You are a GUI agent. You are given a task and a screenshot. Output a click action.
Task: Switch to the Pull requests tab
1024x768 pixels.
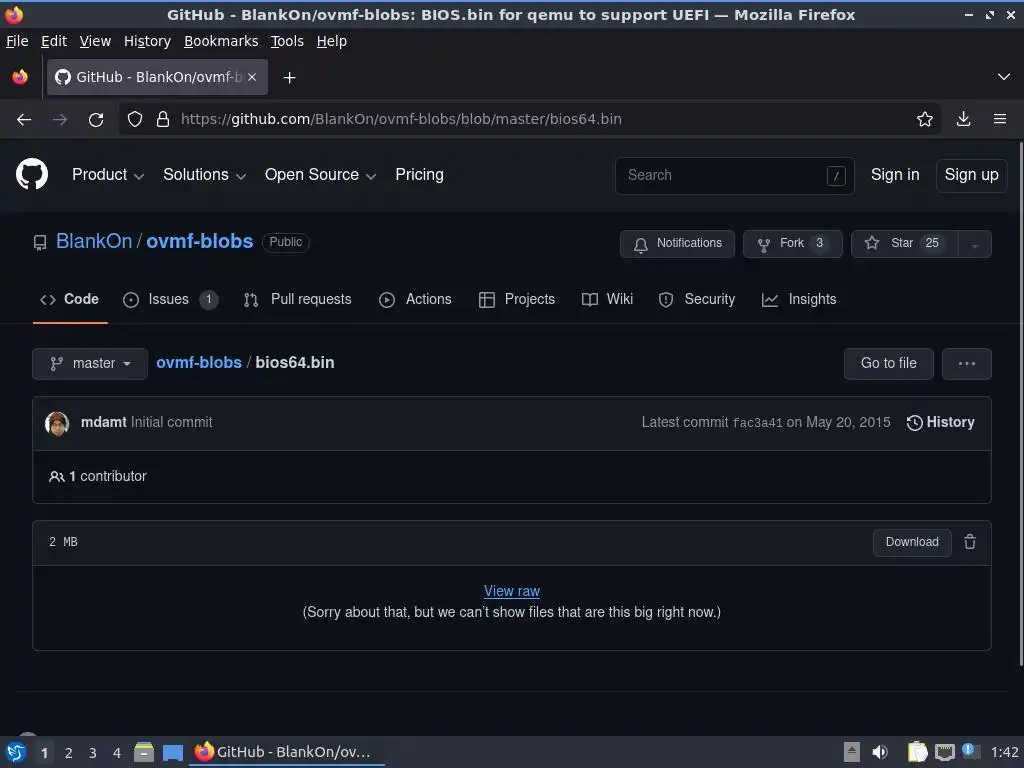point(297,299)
